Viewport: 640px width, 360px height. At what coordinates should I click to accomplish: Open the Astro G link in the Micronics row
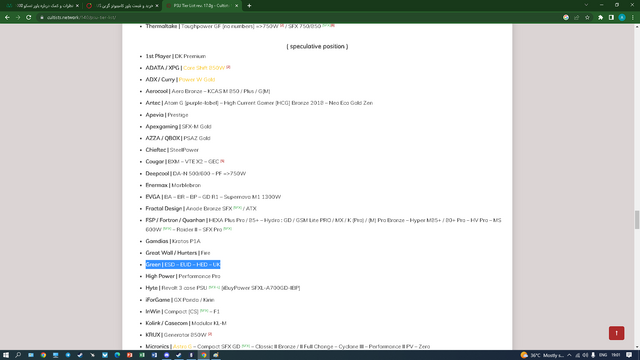[182, 347]
